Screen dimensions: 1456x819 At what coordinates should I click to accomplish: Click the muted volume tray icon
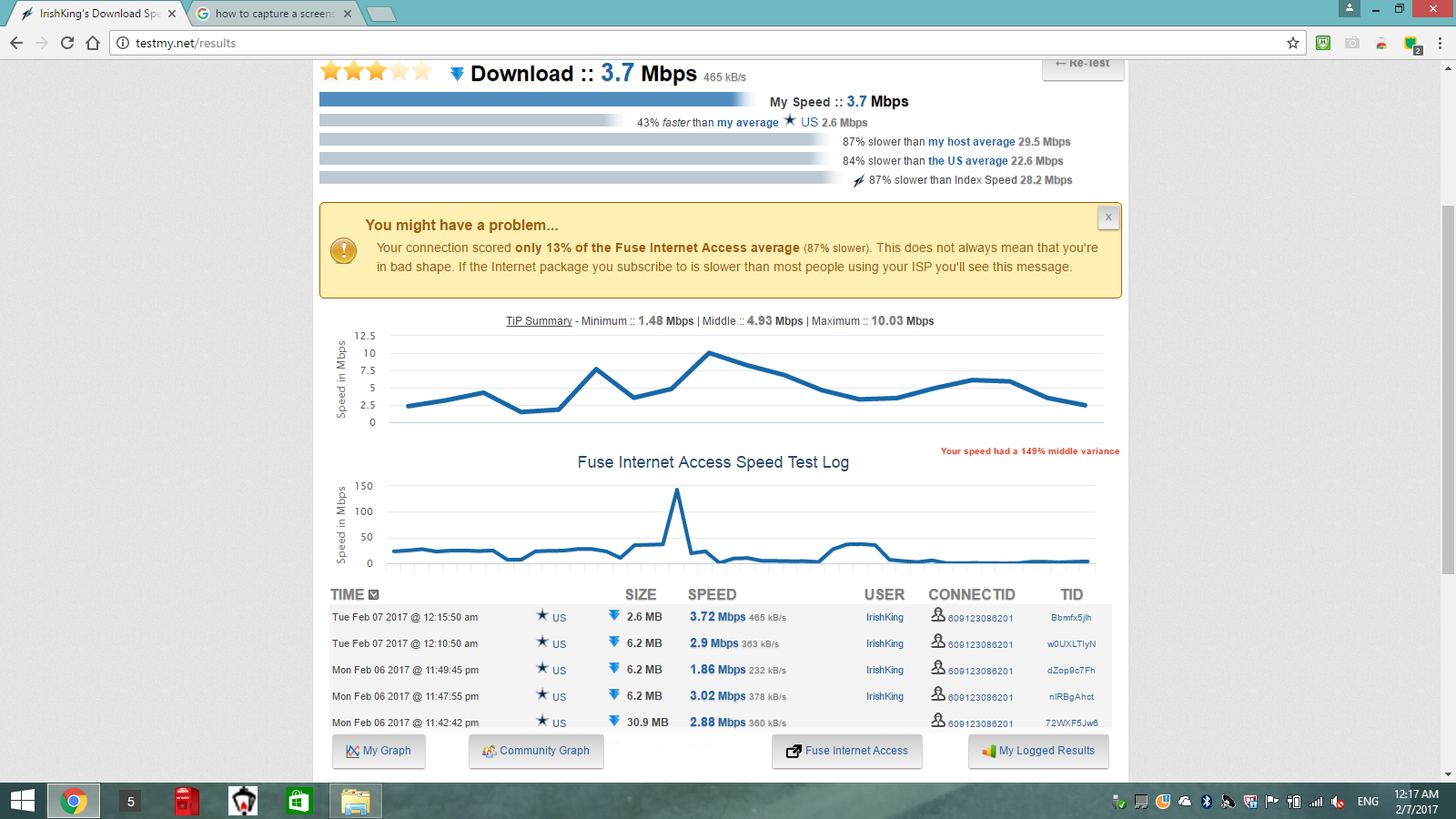tap(1338, 802)
